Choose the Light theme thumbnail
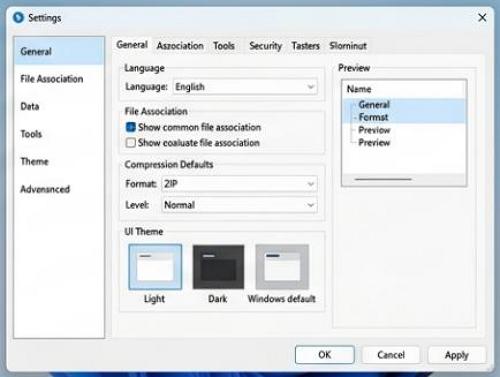Screen dimensions: 500x377 (x=155, y=267)
